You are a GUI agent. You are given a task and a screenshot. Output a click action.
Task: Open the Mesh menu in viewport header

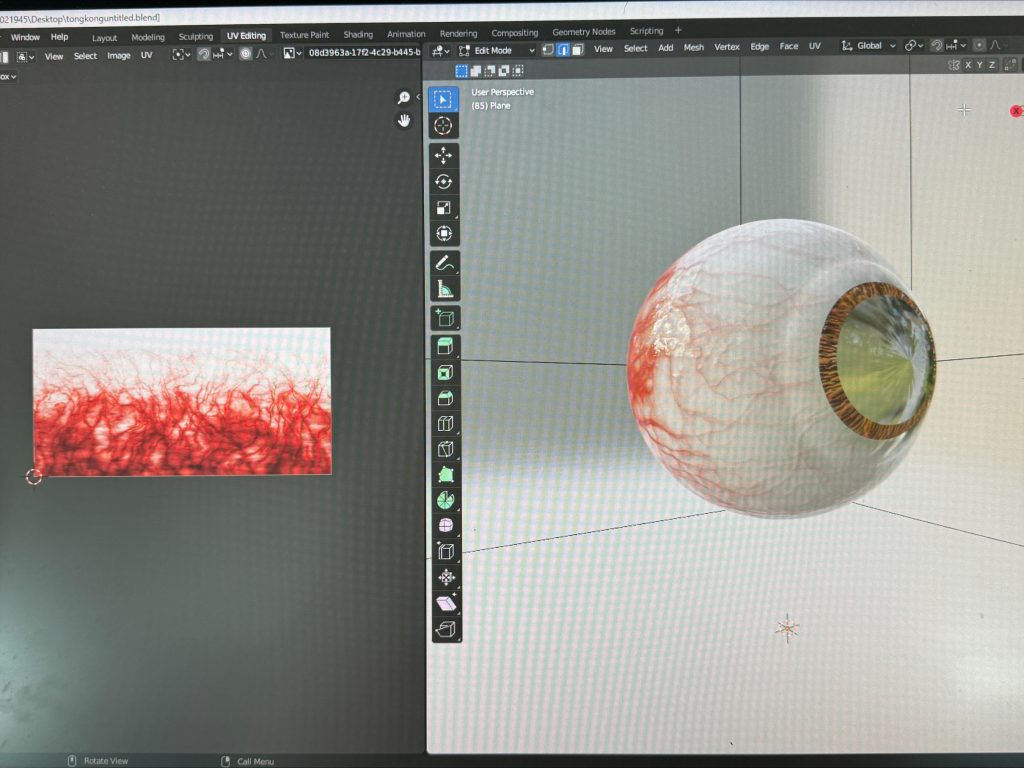coord(693,48)
